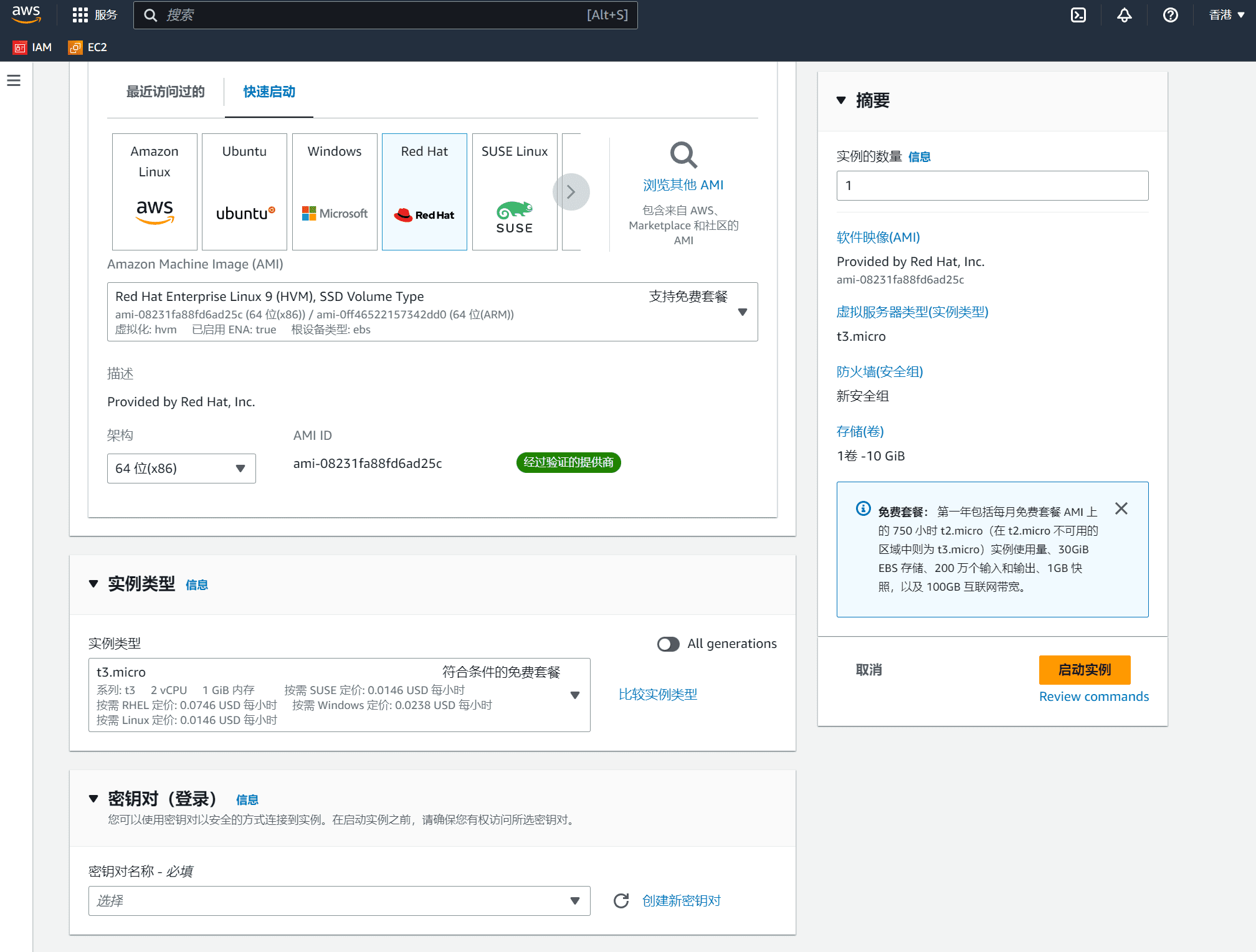Image resolution: width=1256 pixels, height=952 pixels.
Task: Toggle the All generations switch
Action: (668, 644)
